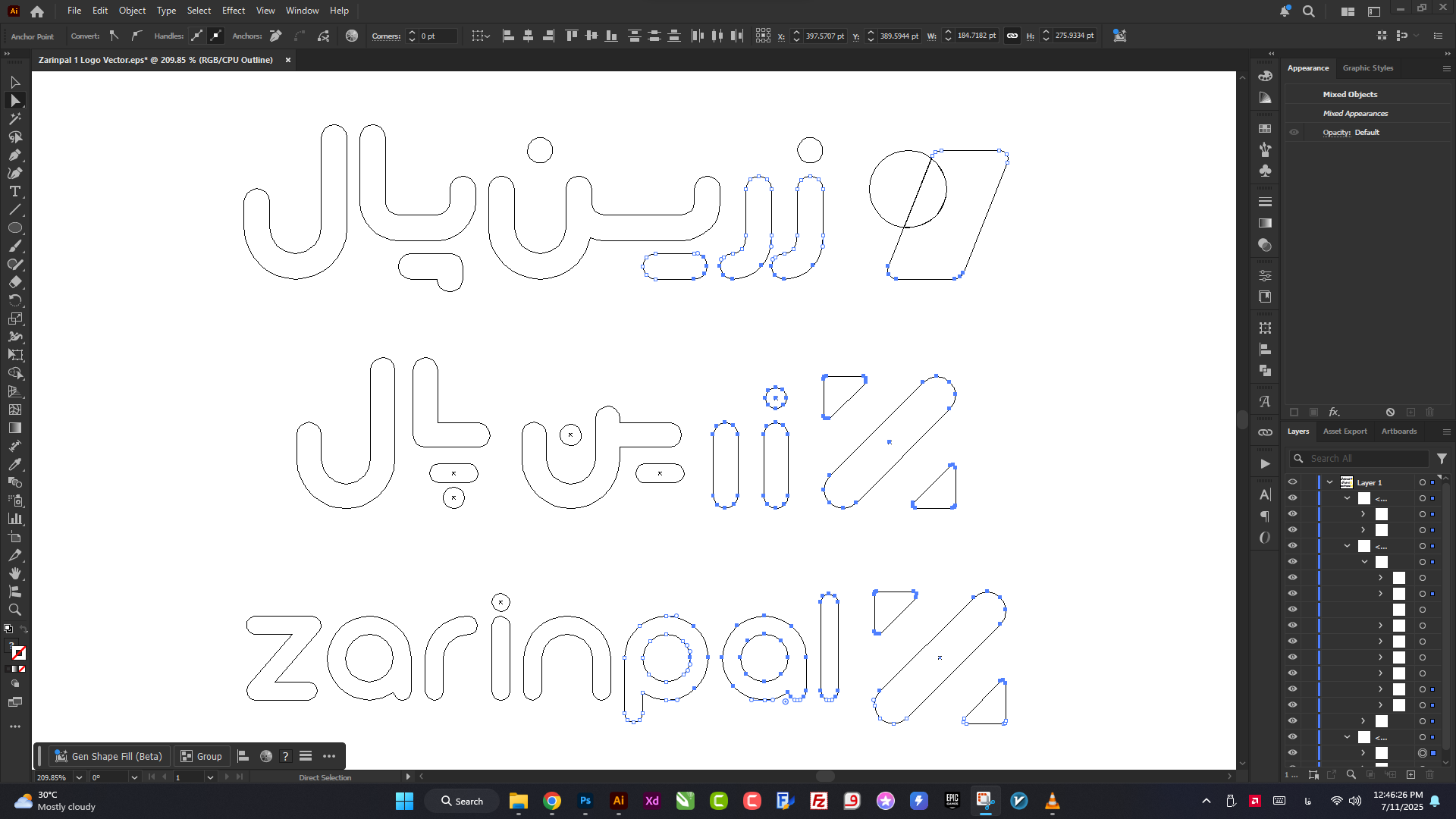This screenshot has height=819, width=1456.
Task: Toggle constrain width and height proportions link
Action: click(x=1012, y=36)
